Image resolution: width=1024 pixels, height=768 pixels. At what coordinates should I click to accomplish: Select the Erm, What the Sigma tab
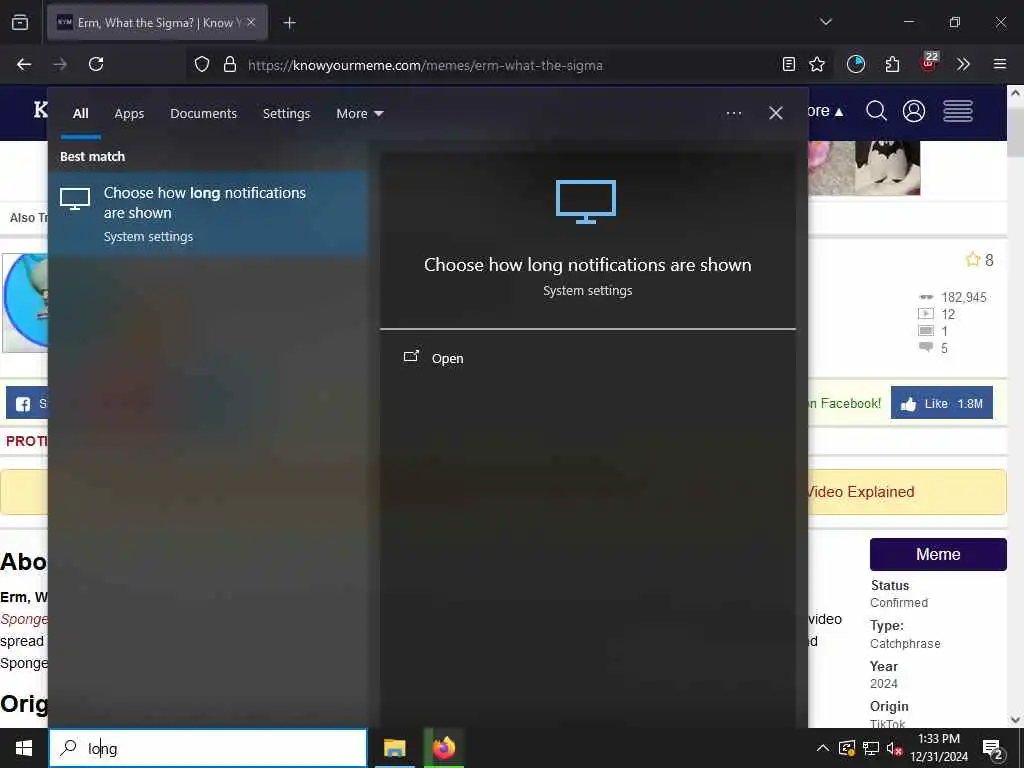(157, 23)
